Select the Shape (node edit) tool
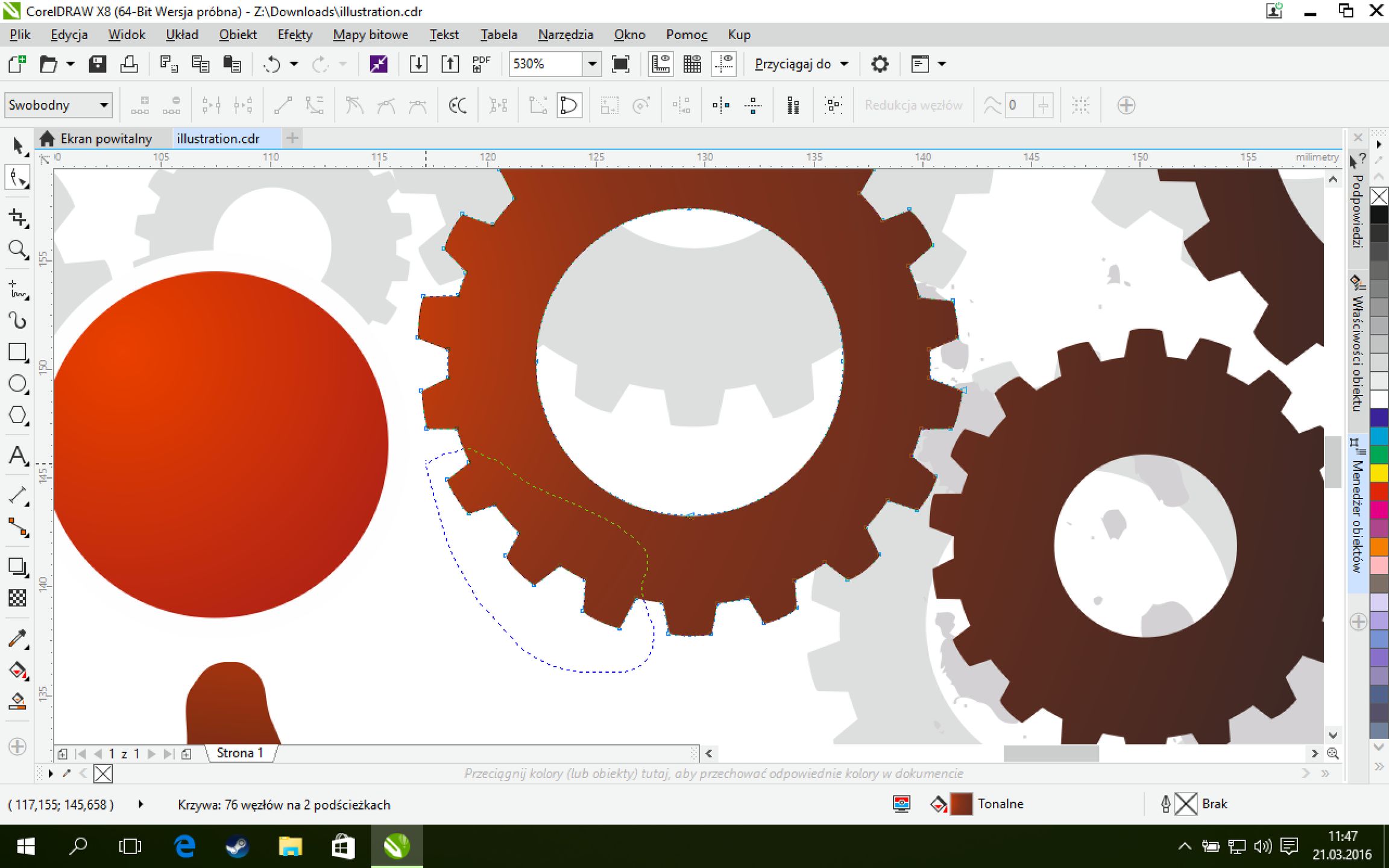The height and width of the screenshot is (868, 1389). coord(17,178)
